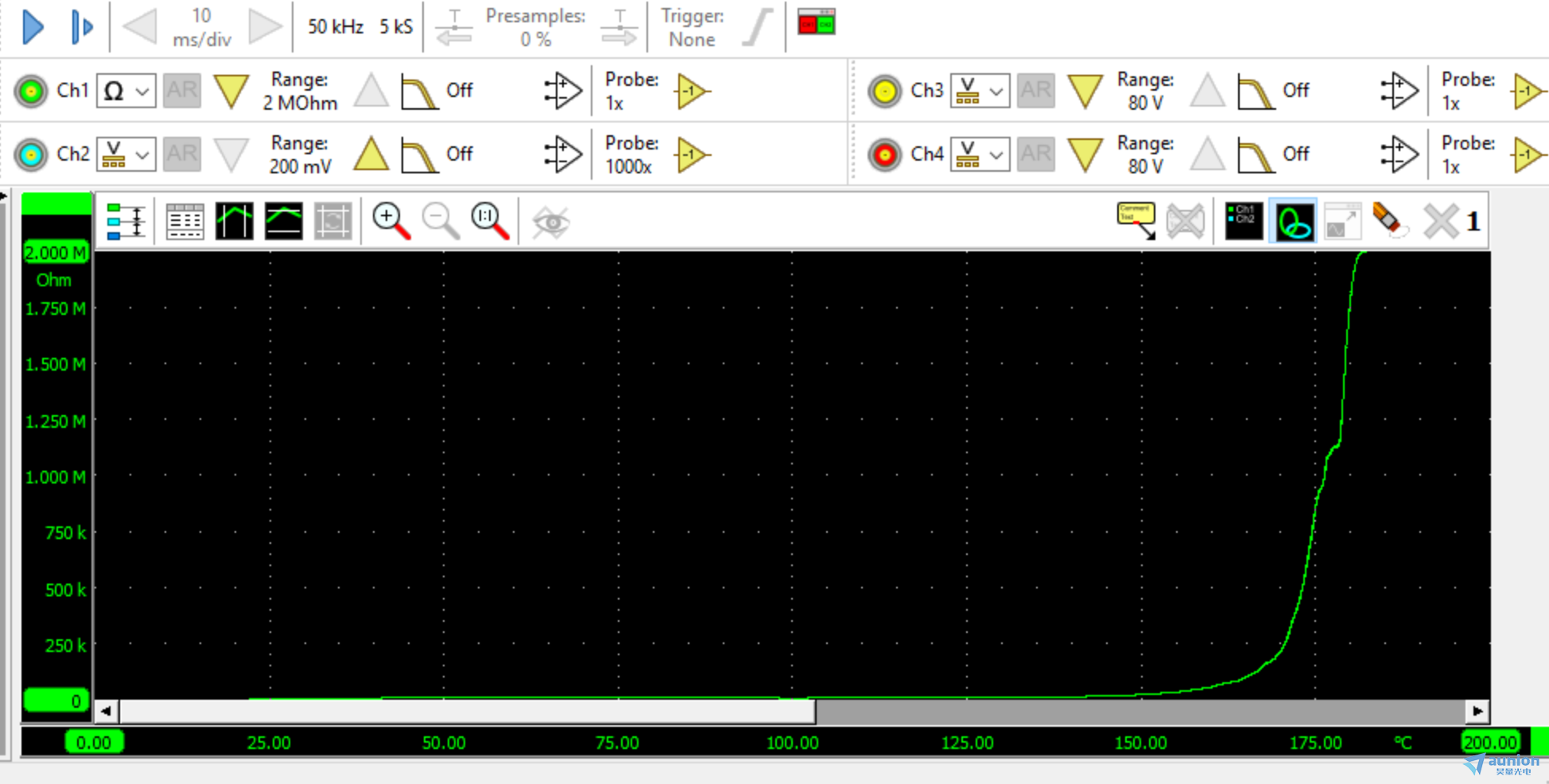The image size is (1549, 784).
Task: Click the horizontal scrollbar right arrow
Action: tap(1477, 711)
